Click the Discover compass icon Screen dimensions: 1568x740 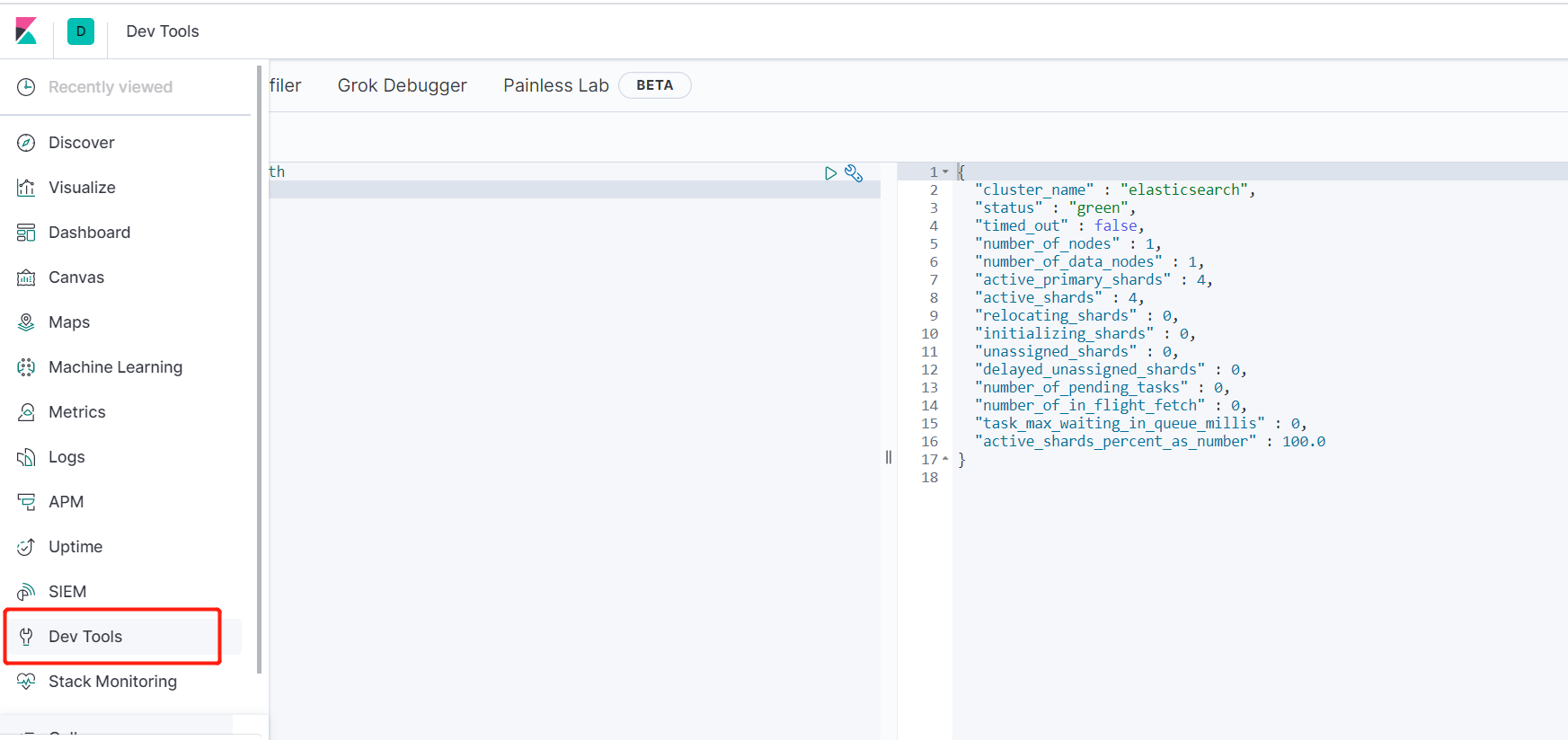pos(26,143)
